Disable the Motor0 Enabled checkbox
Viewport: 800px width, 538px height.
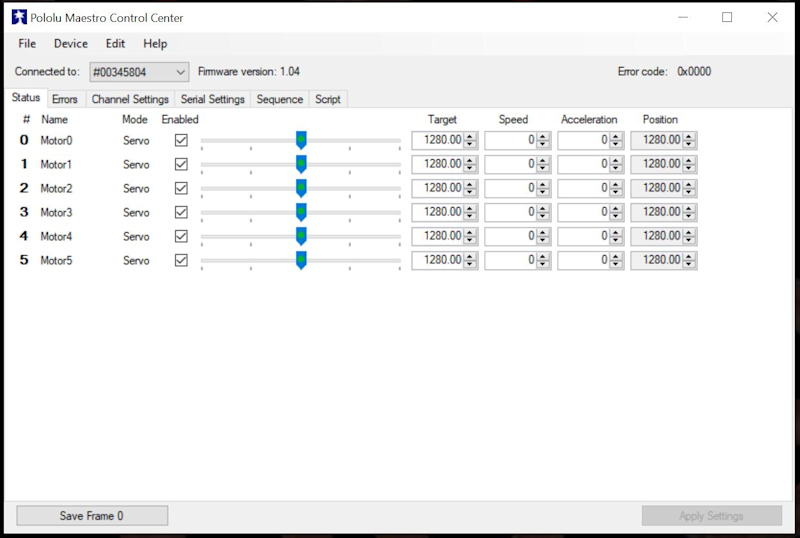click(x=181, y=141)
